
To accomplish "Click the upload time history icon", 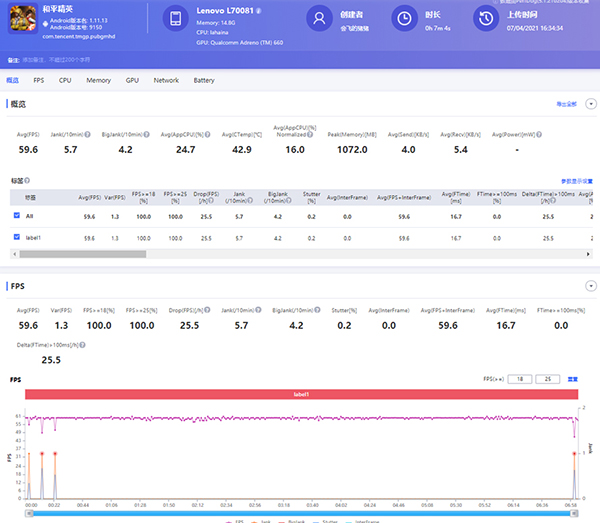I will pos(485,19).
